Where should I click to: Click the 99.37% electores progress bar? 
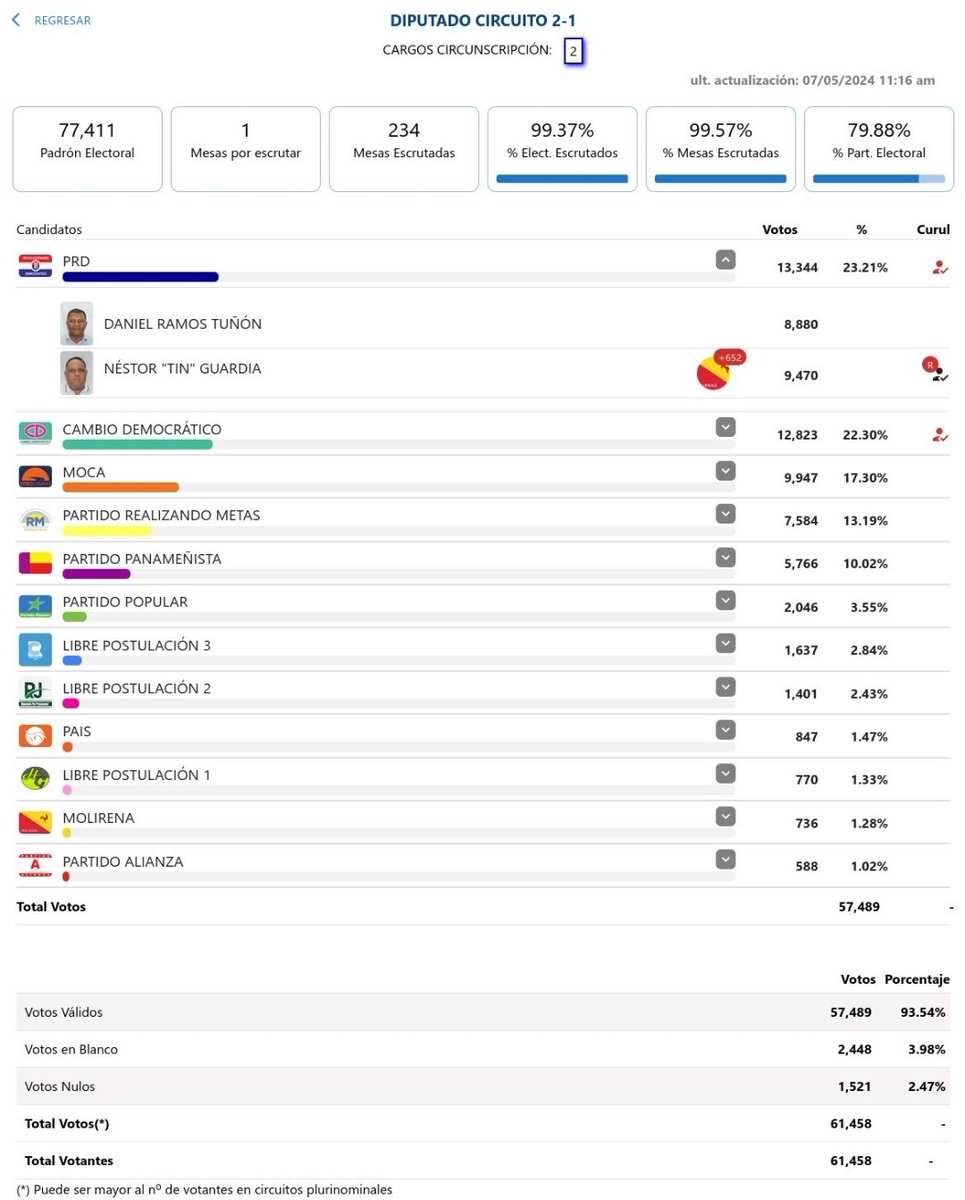tap(562, 179)
